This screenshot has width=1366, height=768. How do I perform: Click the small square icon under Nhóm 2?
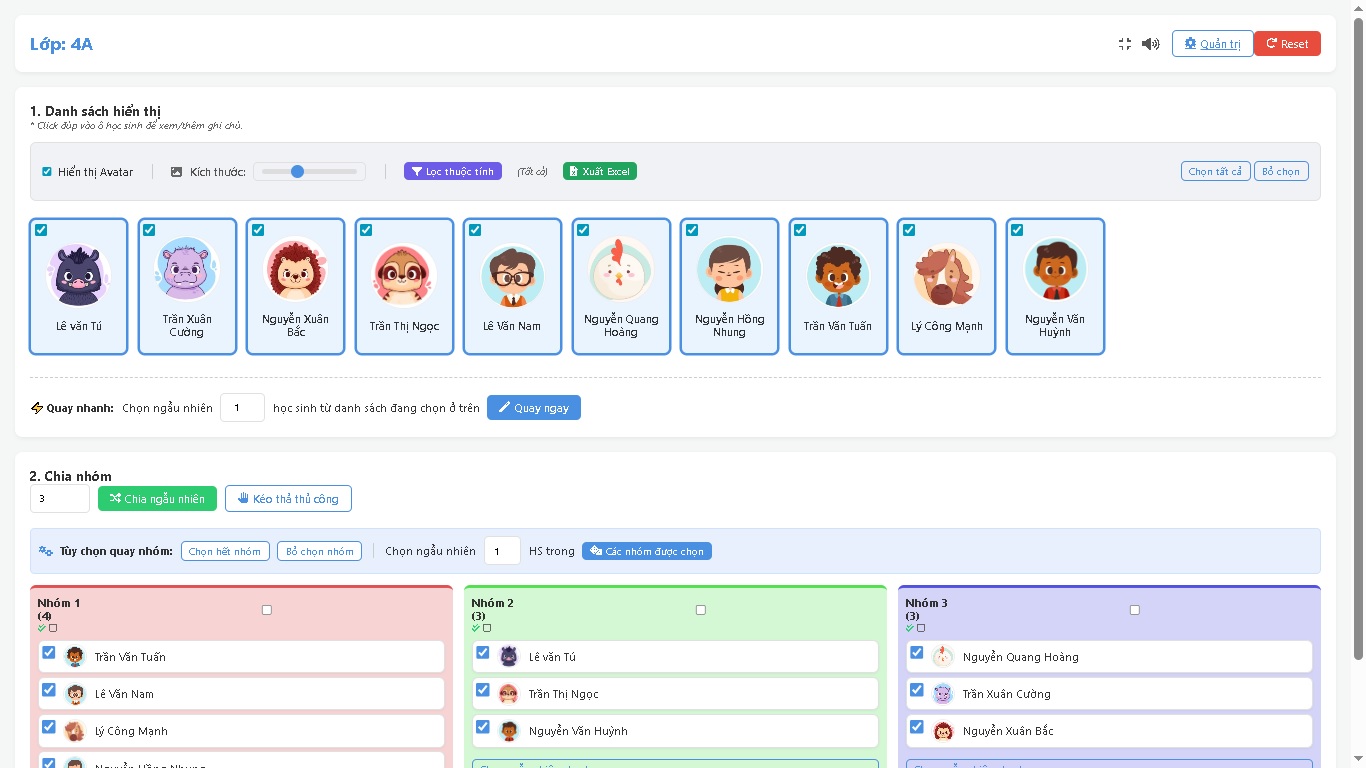tap(487, 628)
